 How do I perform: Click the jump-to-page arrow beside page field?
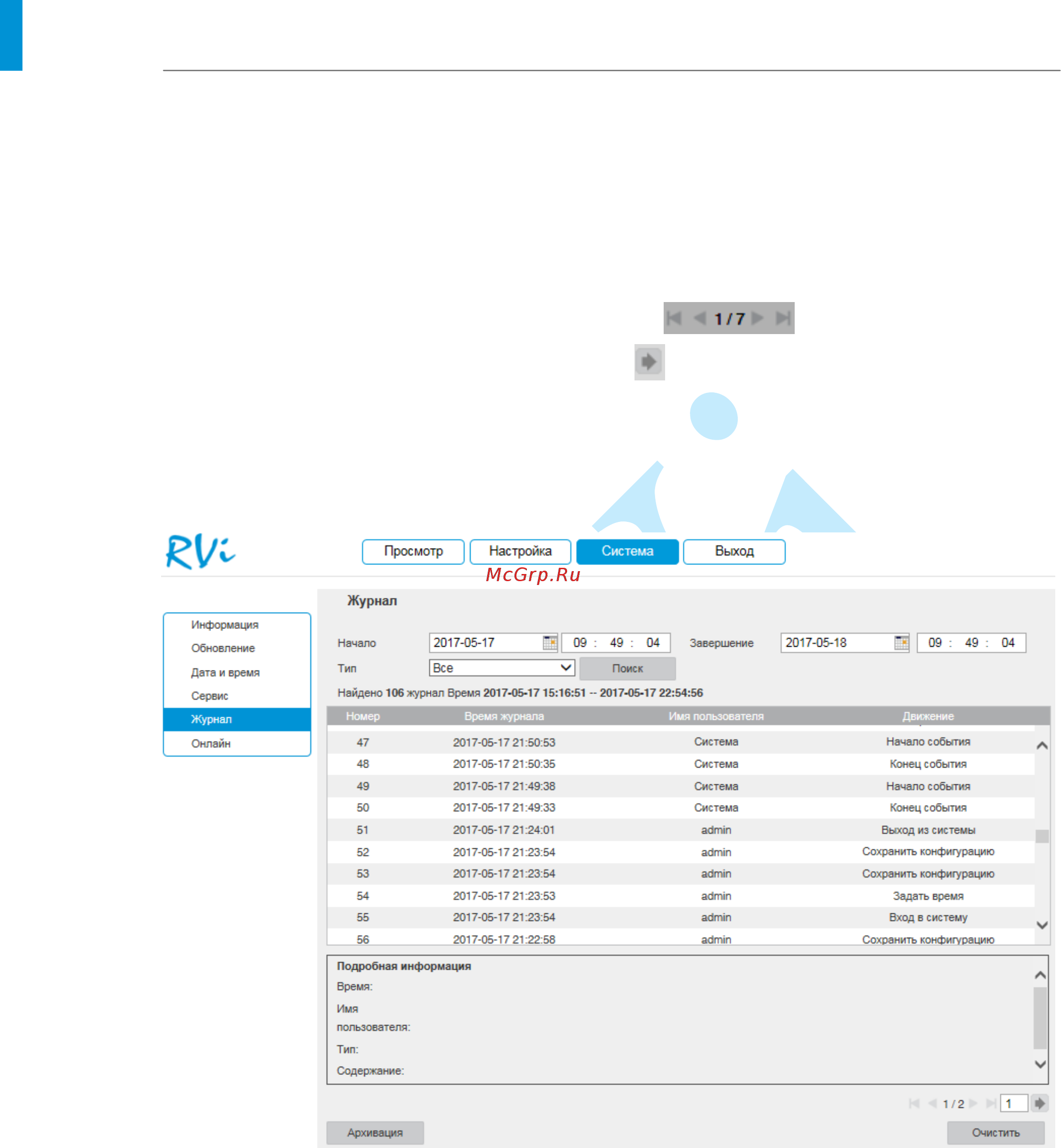tap(1039, 1103)
